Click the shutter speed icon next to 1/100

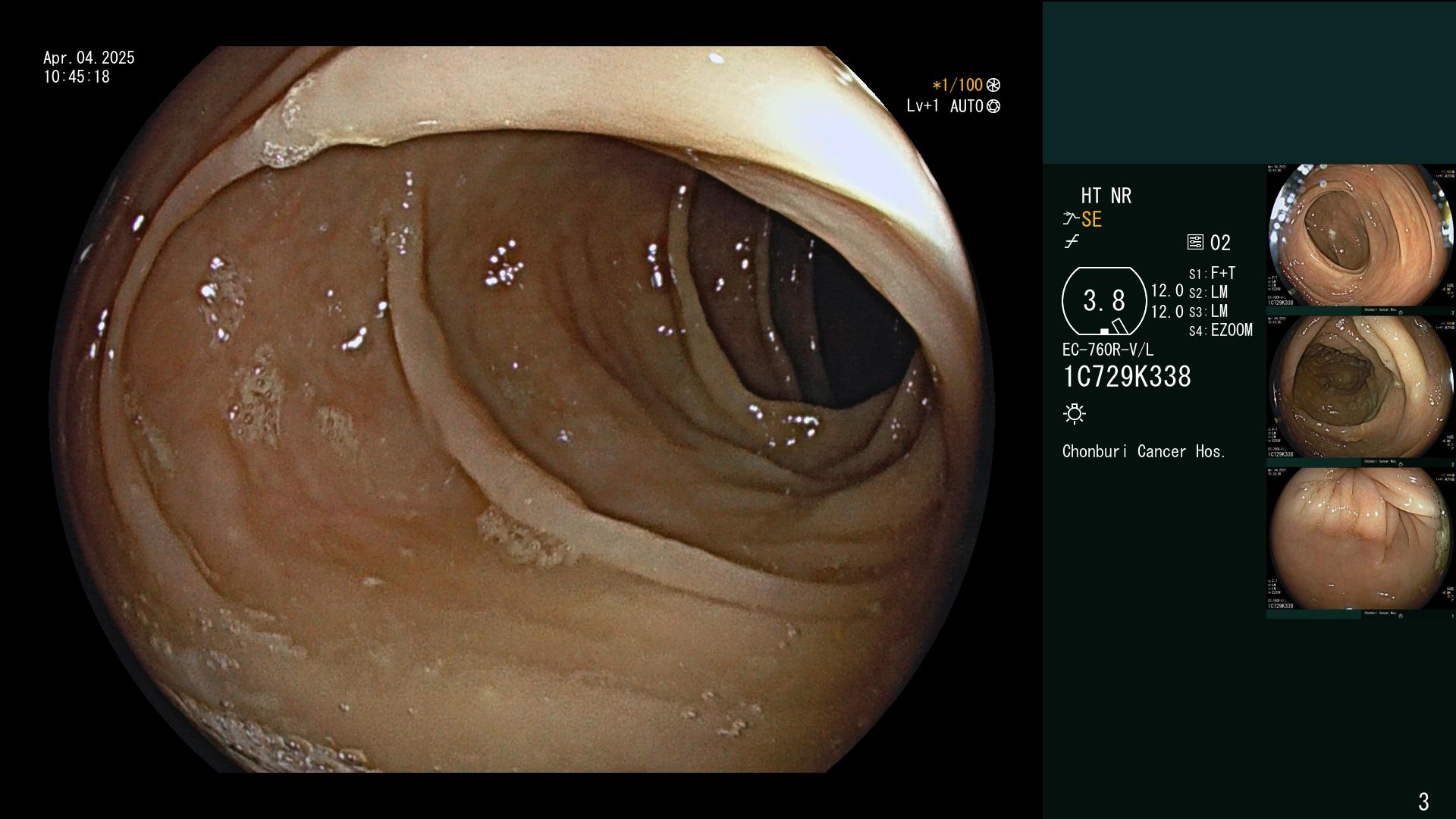(993, 85)
